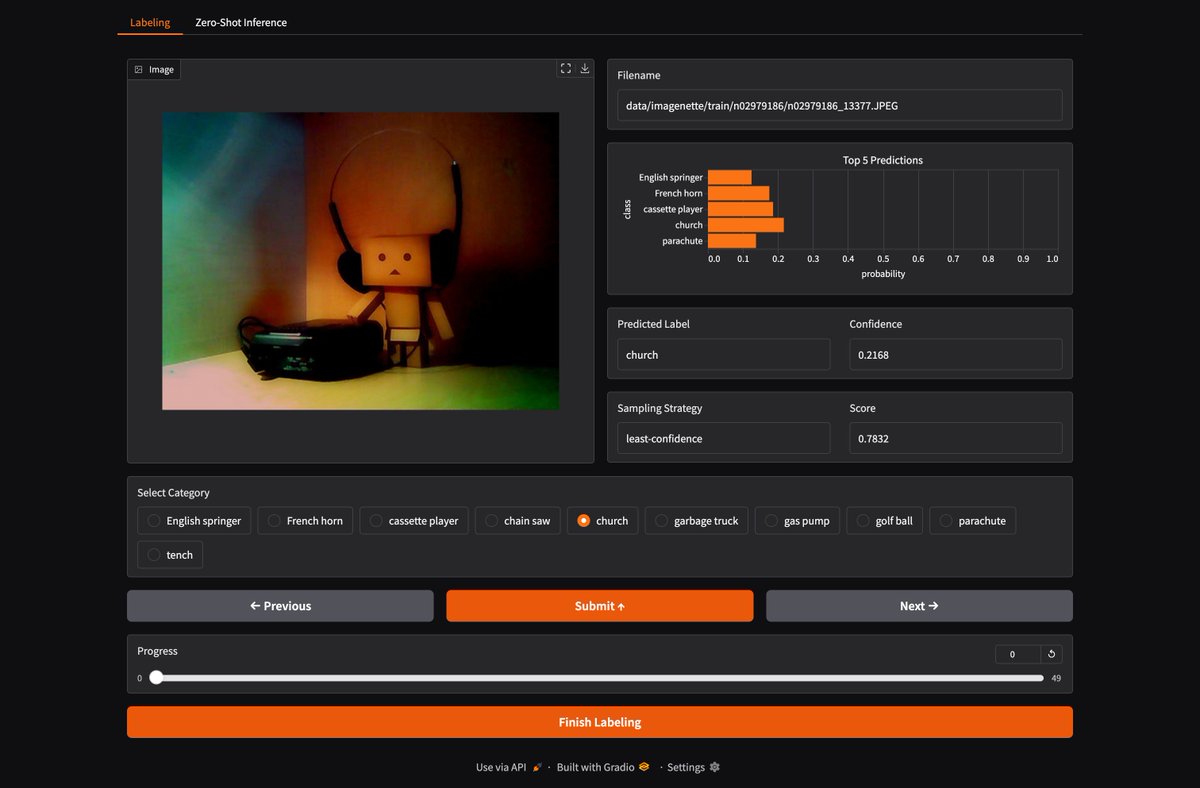Reset the progress number with the undo icon
The image size is (1200, 788).
pyautogui.click(x=1051, y=654)
